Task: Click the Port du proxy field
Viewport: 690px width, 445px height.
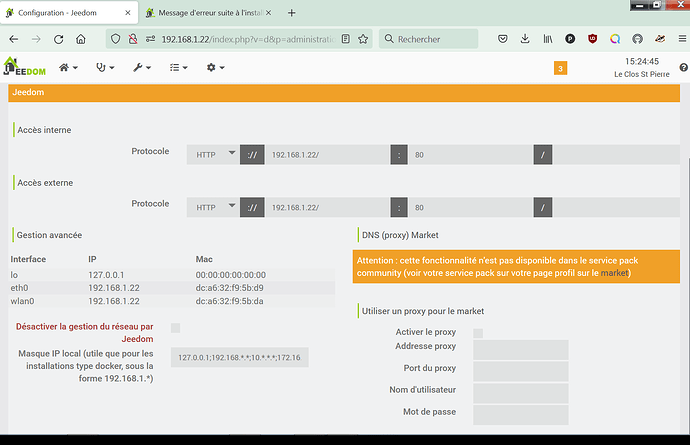Action: (521, 371)
